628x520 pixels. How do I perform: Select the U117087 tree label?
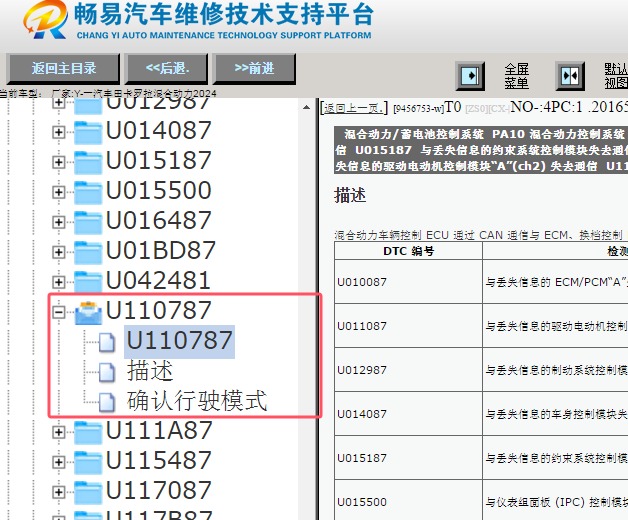[x=159, y=490]
